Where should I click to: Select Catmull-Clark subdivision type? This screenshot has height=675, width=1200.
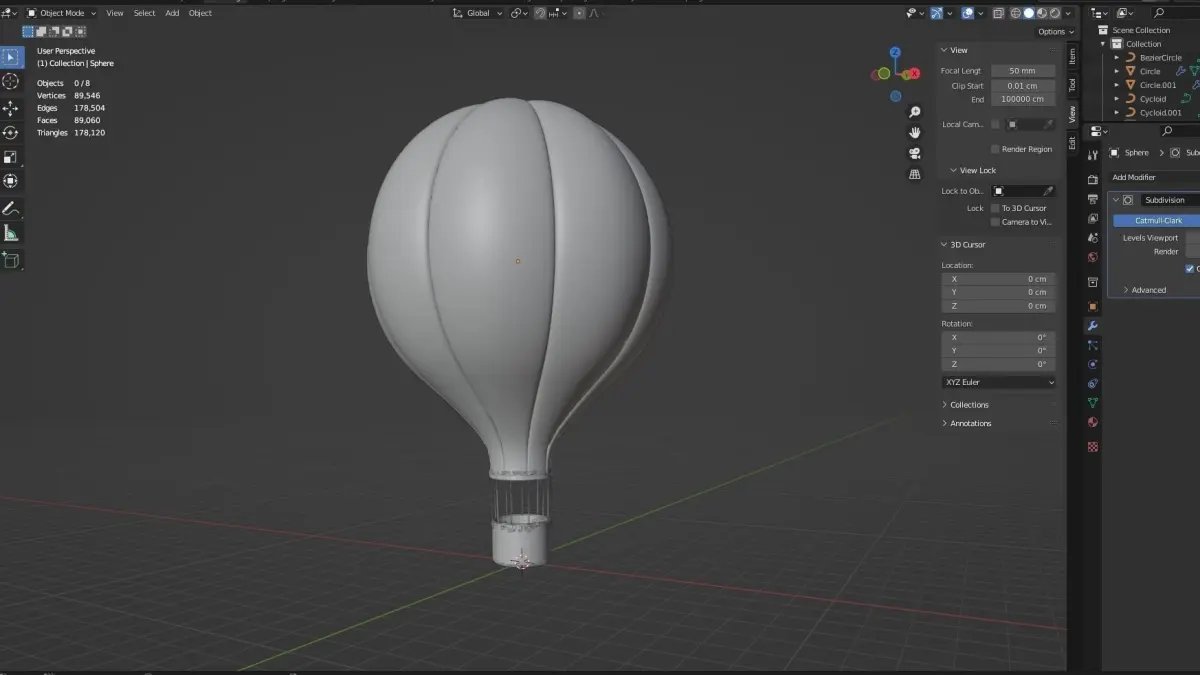click(x=1158, y=220)
